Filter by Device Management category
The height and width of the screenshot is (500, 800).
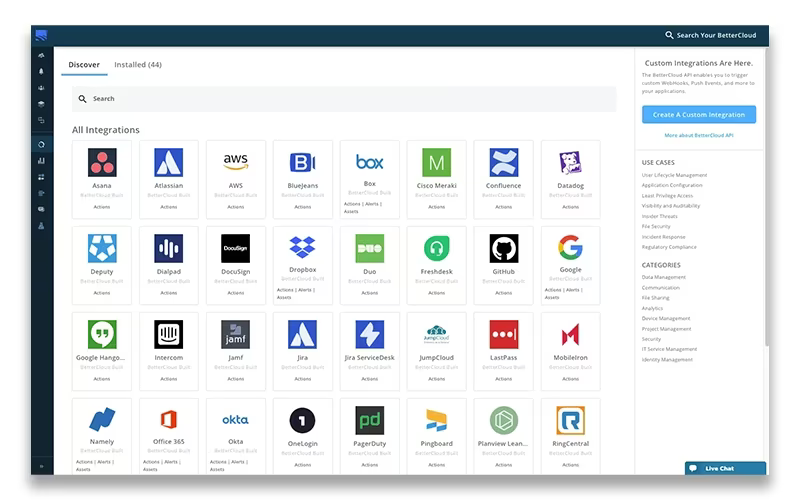666,318
